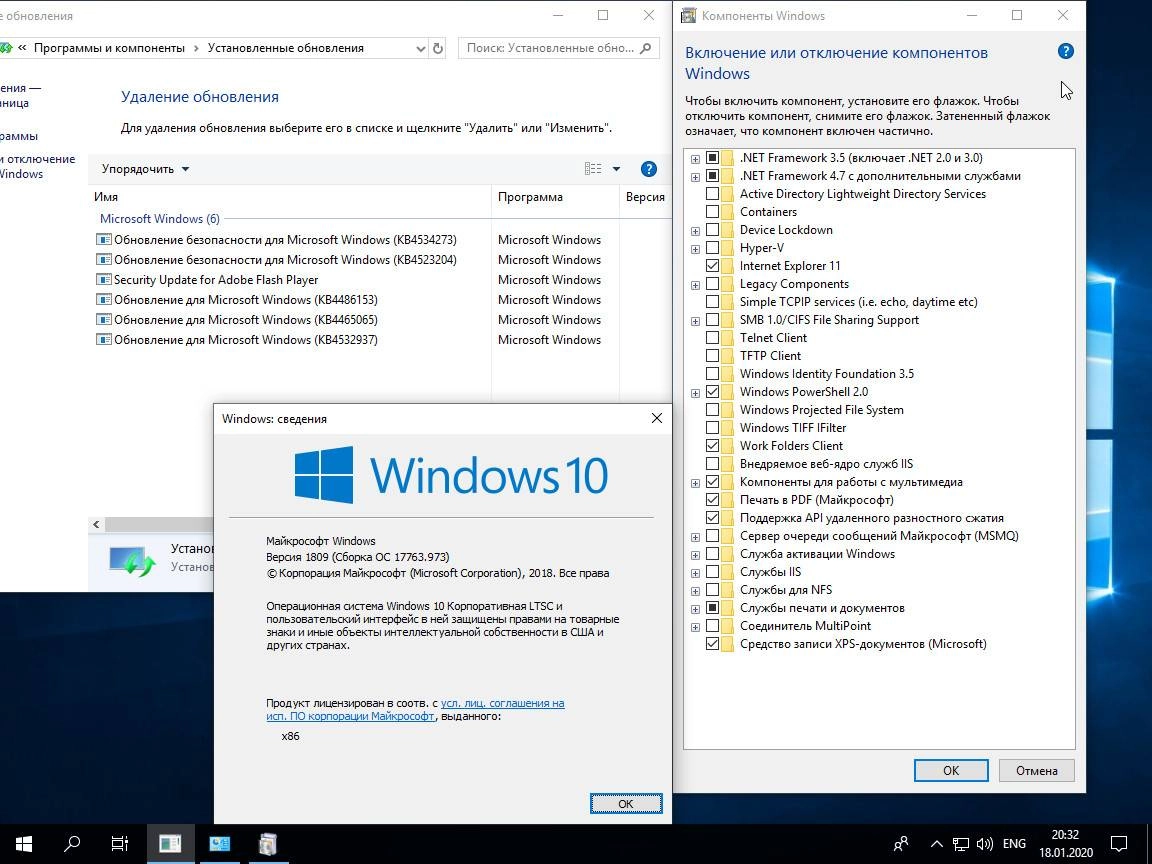
Task: Uncheck Internet Explorer 11
Action: pos(712,265)
